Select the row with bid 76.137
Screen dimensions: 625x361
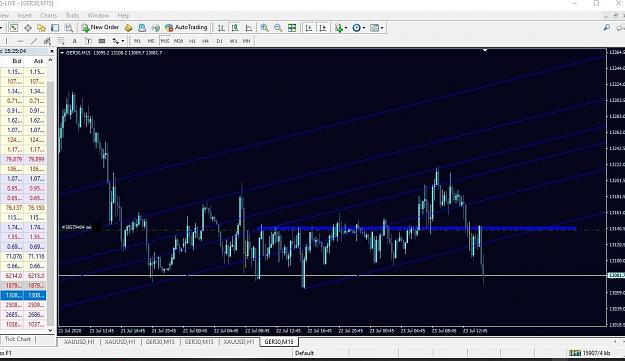click(23, 208)
